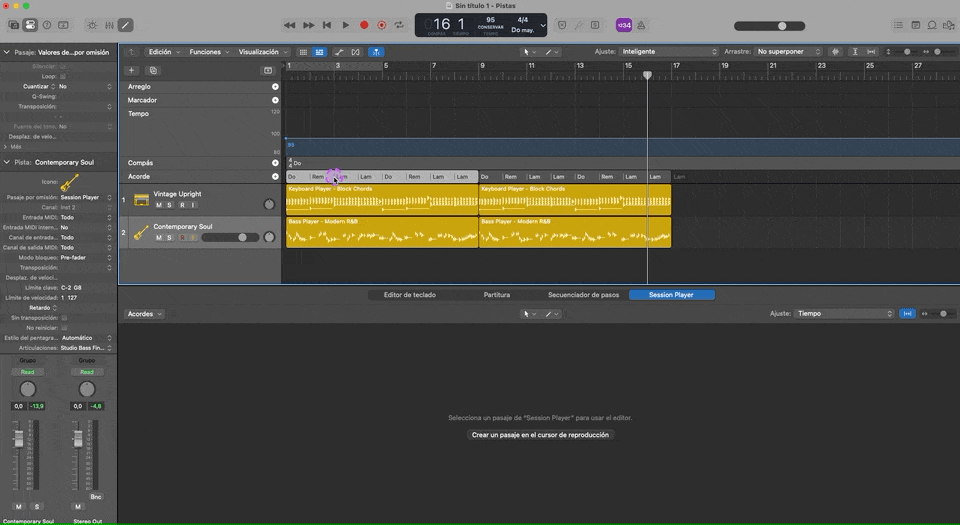Toggle the metronome icon
Image resolution: width=960 pixels, height=525 pixels.
(641, 25)
